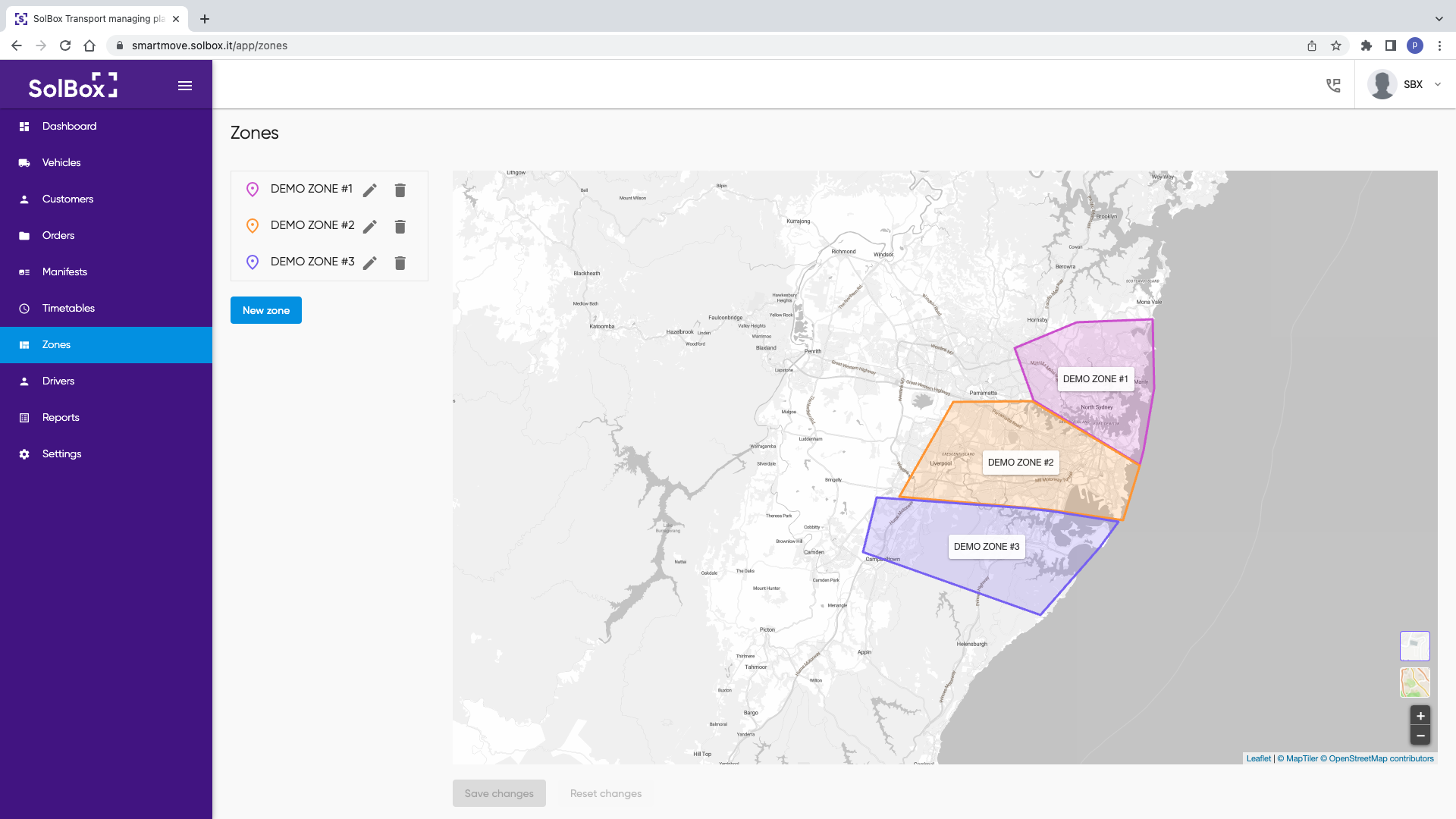Click the purple pin icon of DEMO ZONE #1
The width and height of the screenshot is (1456, 819).
tap(253, 190)
